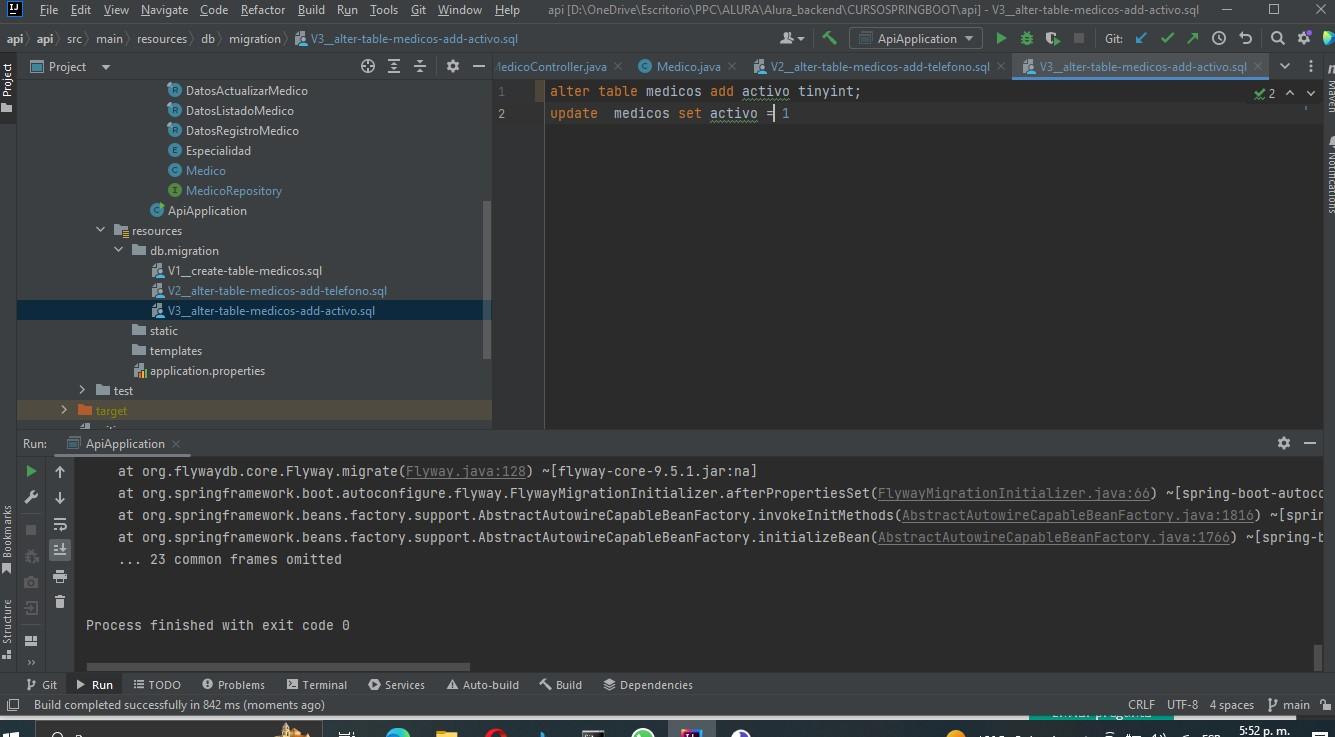Open Terminal tool window tab
The height and width of the screenshot is (737, 1335).
pos(317,685)
